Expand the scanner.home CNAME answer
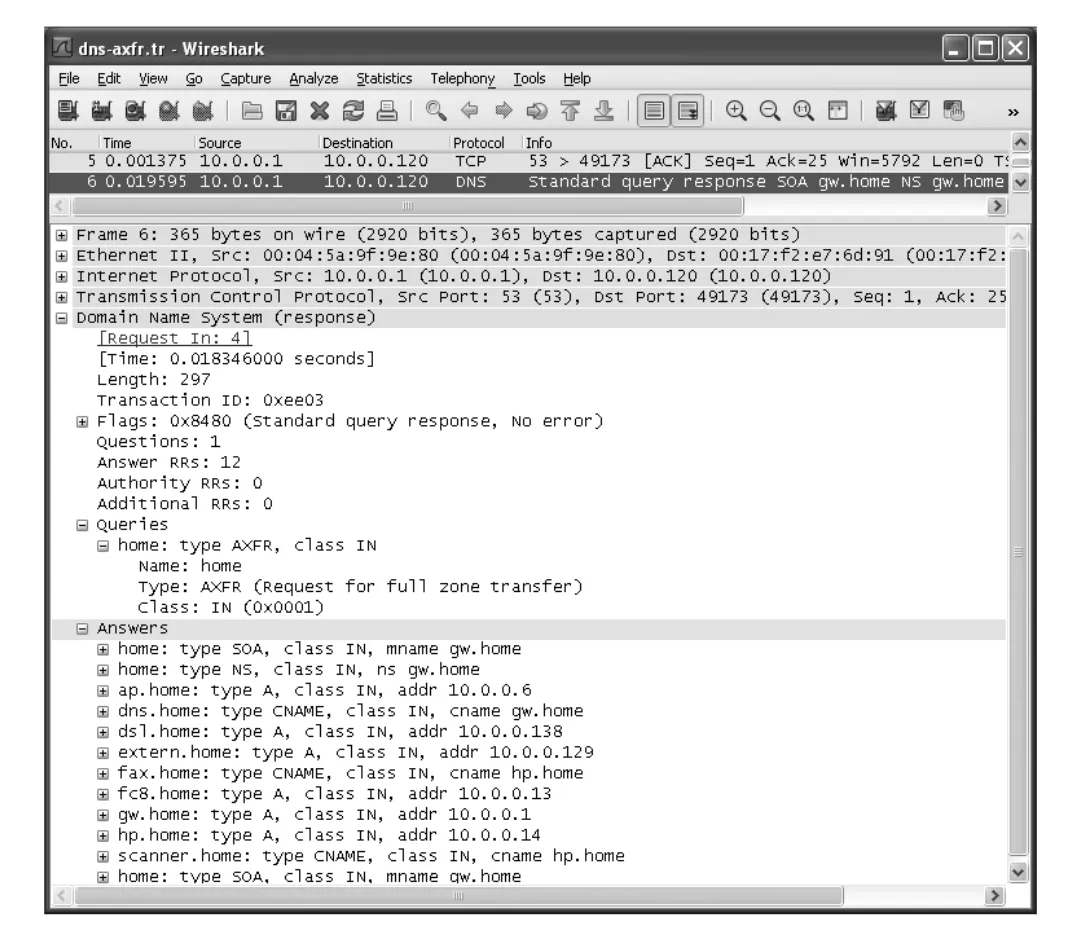The width and height of the screenshot is (1081, 931). click(x=103, y=856)
